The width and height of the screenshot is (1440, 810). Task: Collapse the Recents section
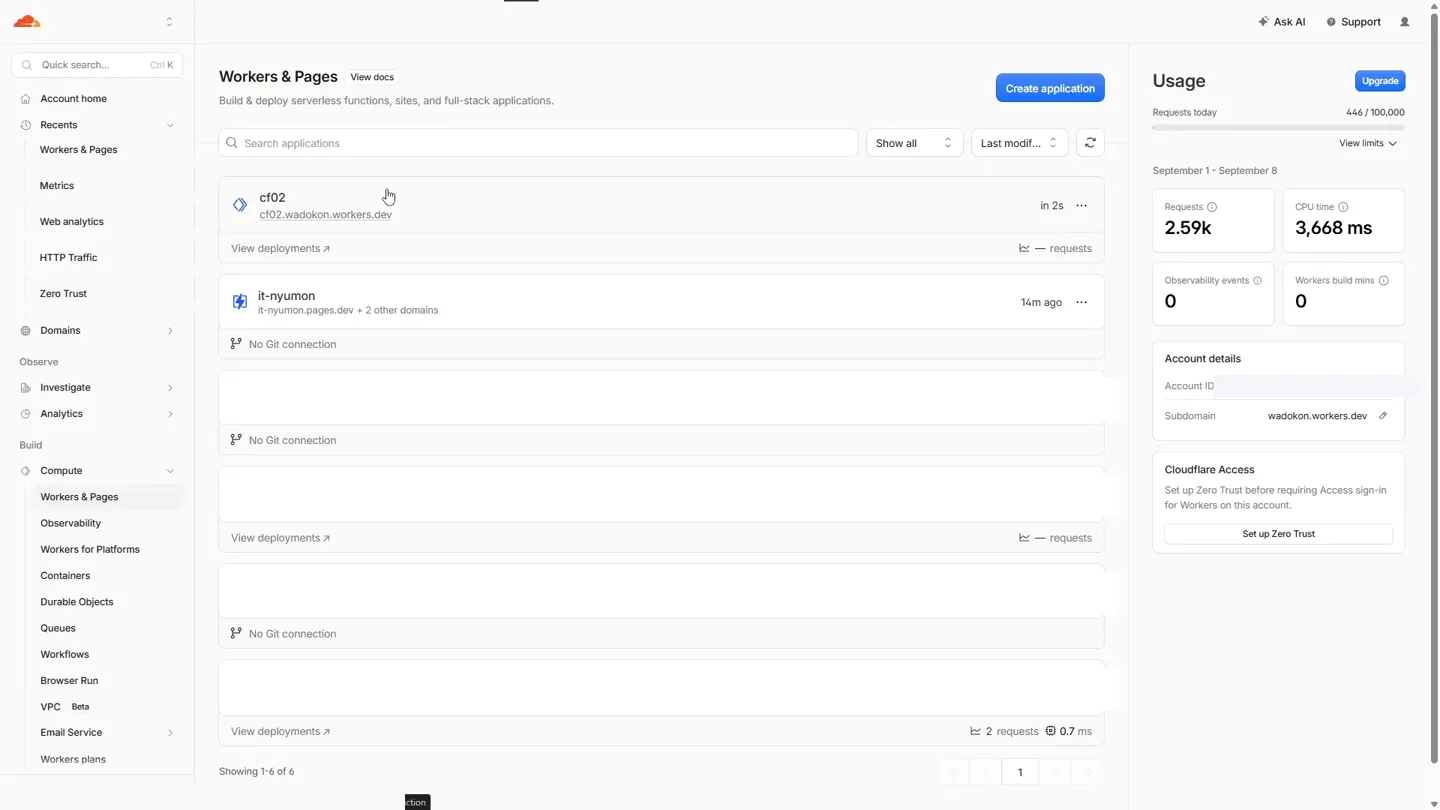(x=170, y=125)
